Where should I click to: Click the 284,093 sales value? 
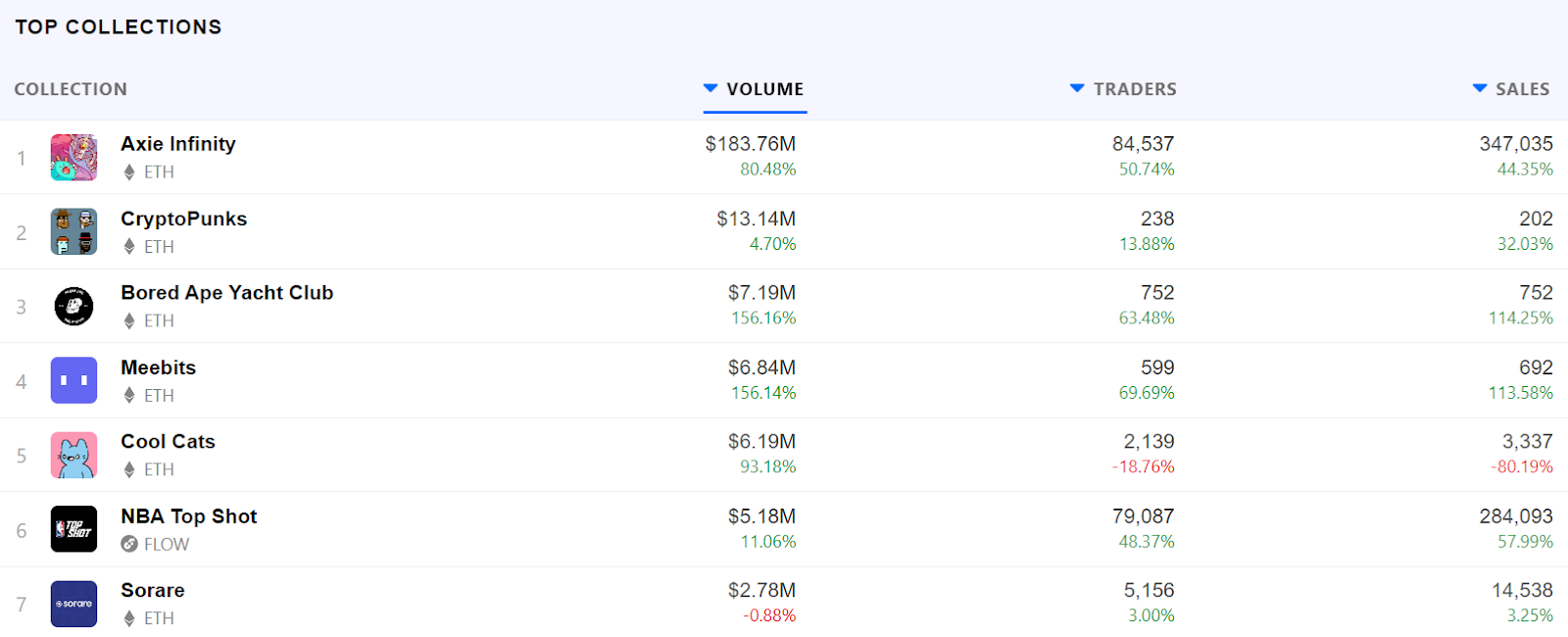(x=1516, y=516)
